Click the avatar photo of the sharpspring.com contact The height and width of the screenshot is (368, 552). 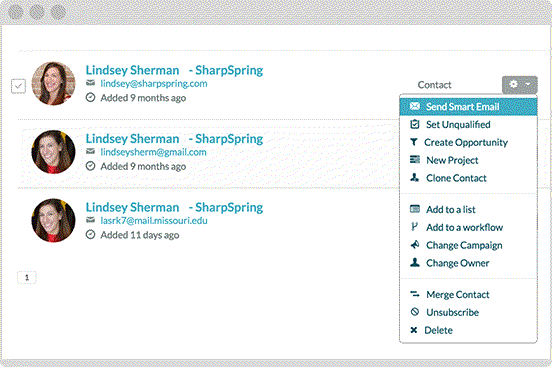click(54, 83)
